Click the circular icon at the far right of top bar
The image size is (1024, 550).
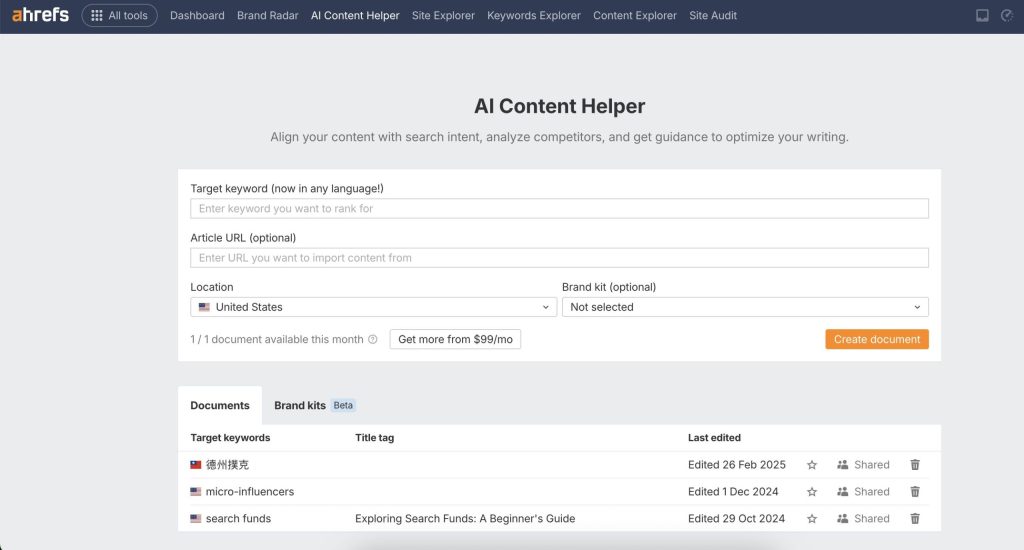pyautogui.click(x=1007, y=16)
